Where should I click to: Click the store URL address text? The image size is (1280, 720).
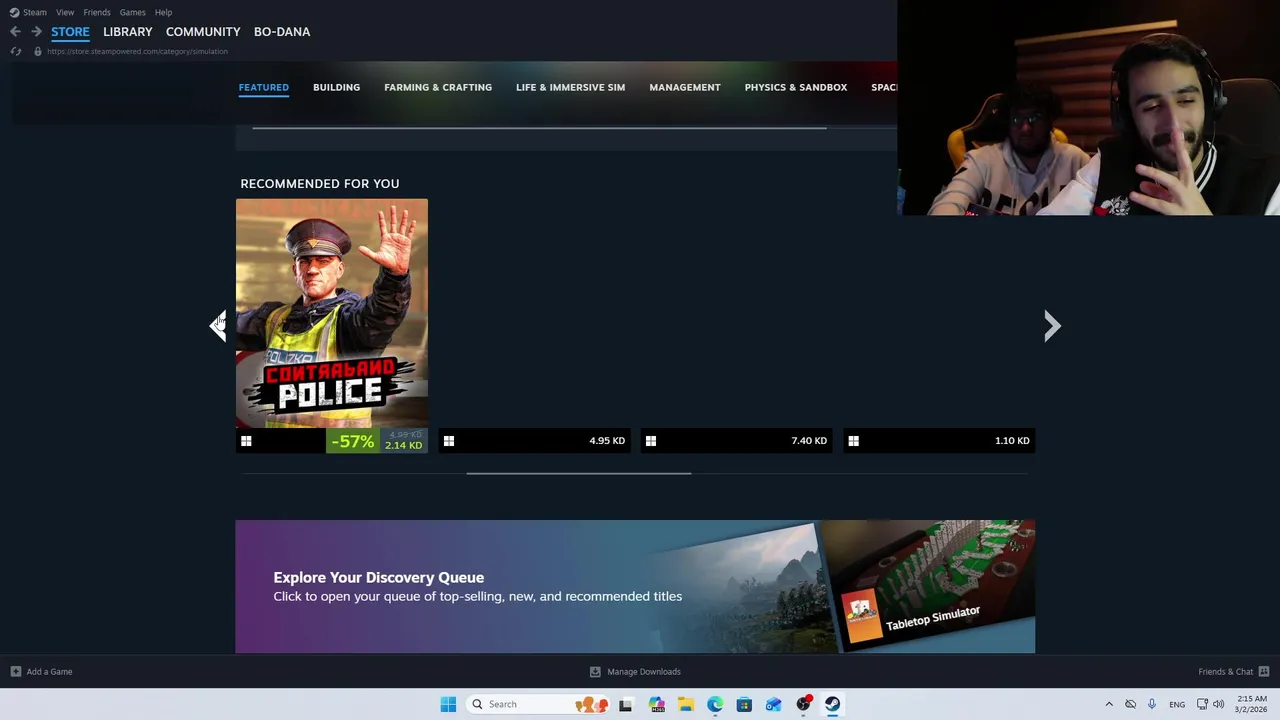click(x=137, y=51)
